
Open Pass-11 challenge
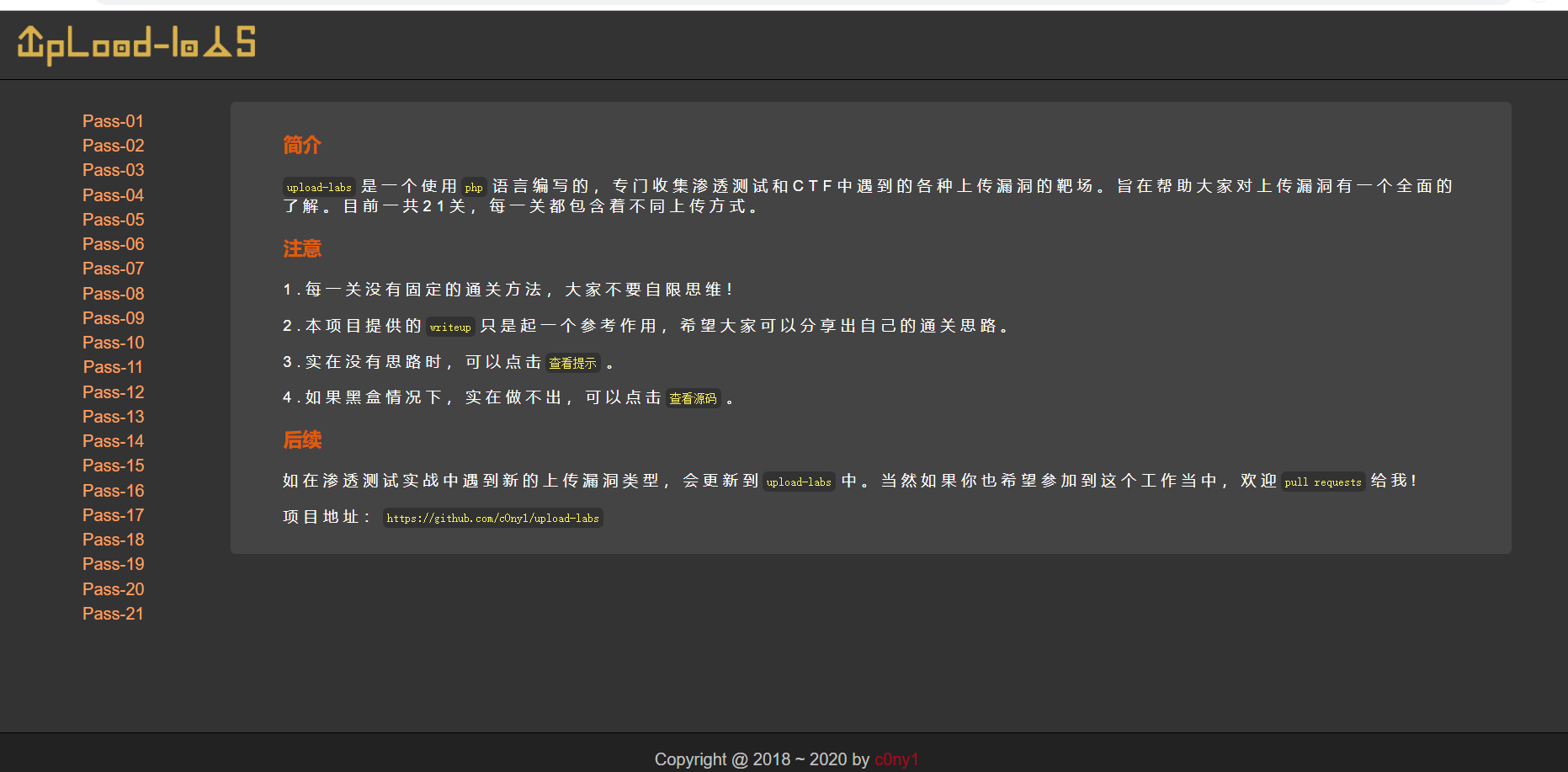point(113,367)
